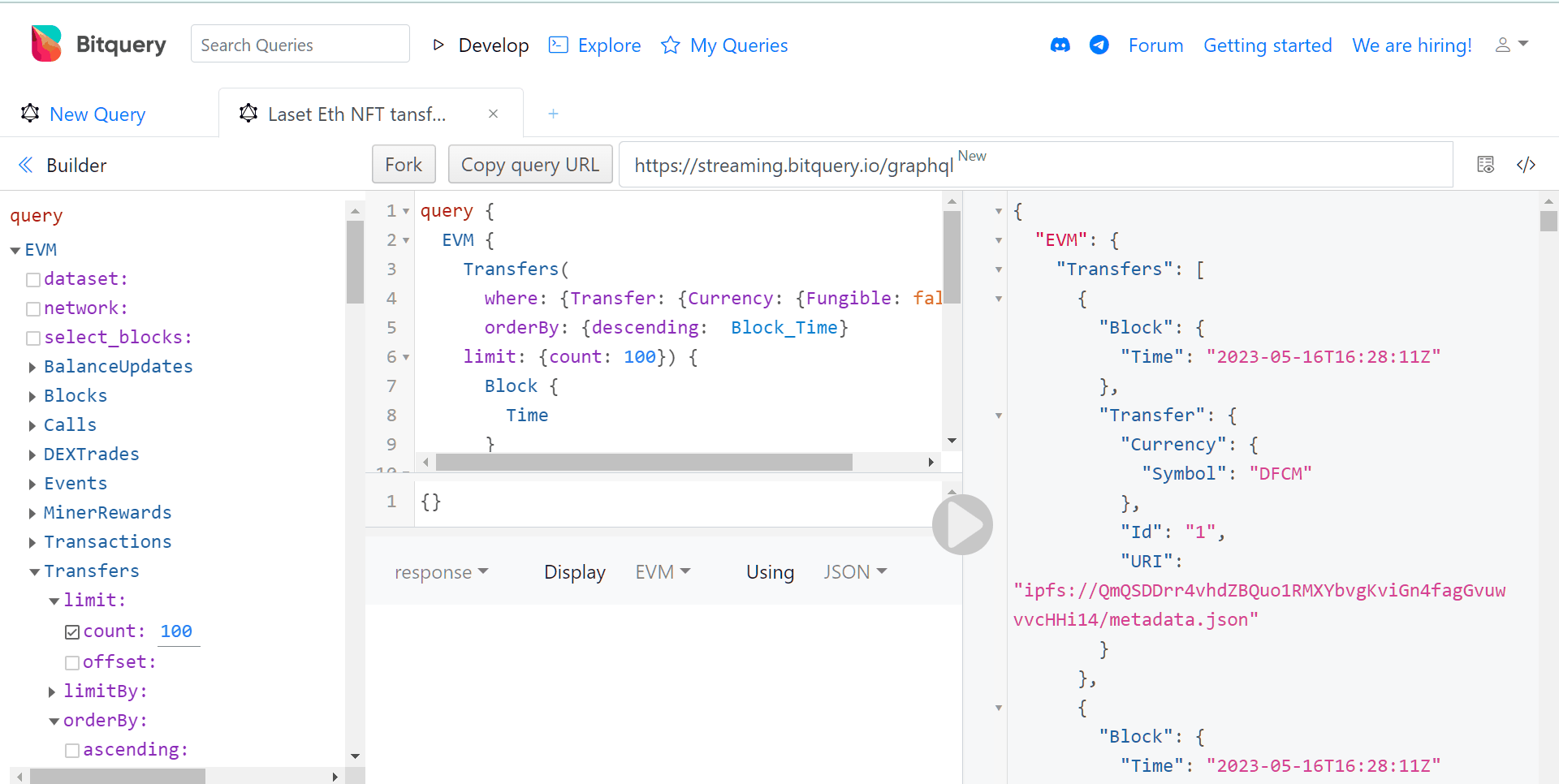
Task: Expand Events in builder tree
Action: click(x=32, y=485)
